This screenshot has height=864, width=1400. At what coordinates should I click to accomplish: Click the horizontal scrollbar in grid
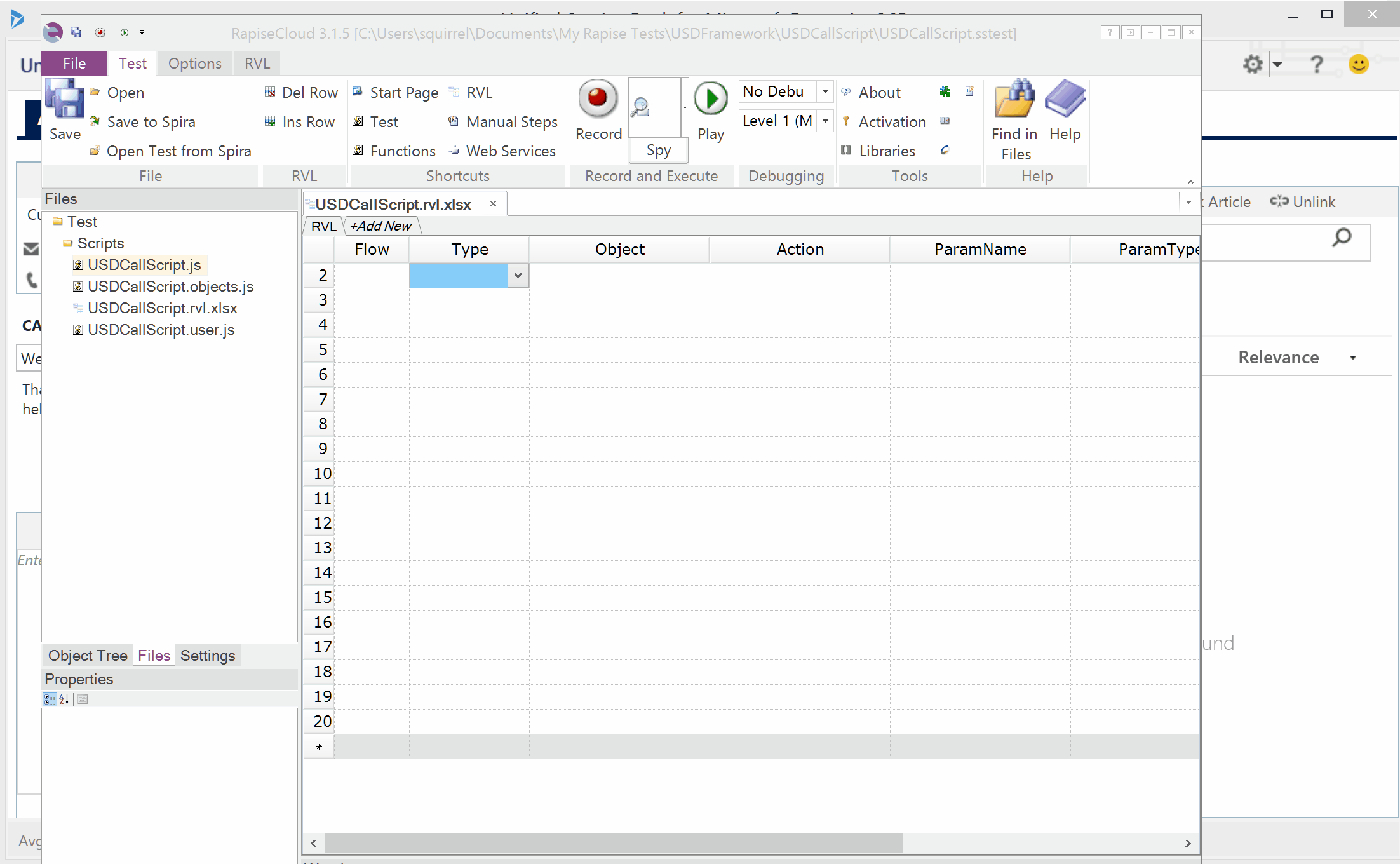(x=613, y=843)
